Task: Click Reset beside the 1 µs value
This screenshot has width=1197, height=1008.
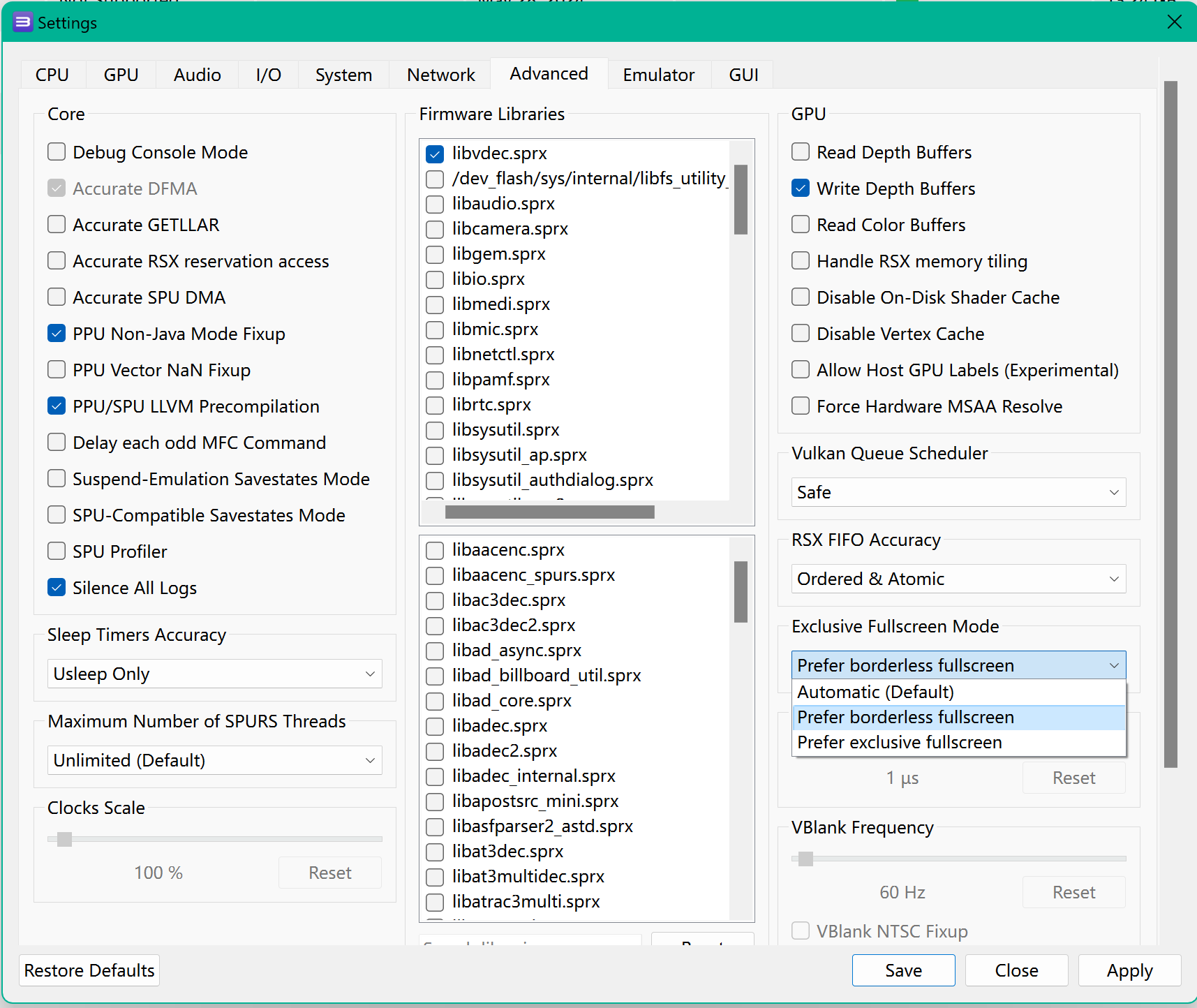Action: 1074,778
